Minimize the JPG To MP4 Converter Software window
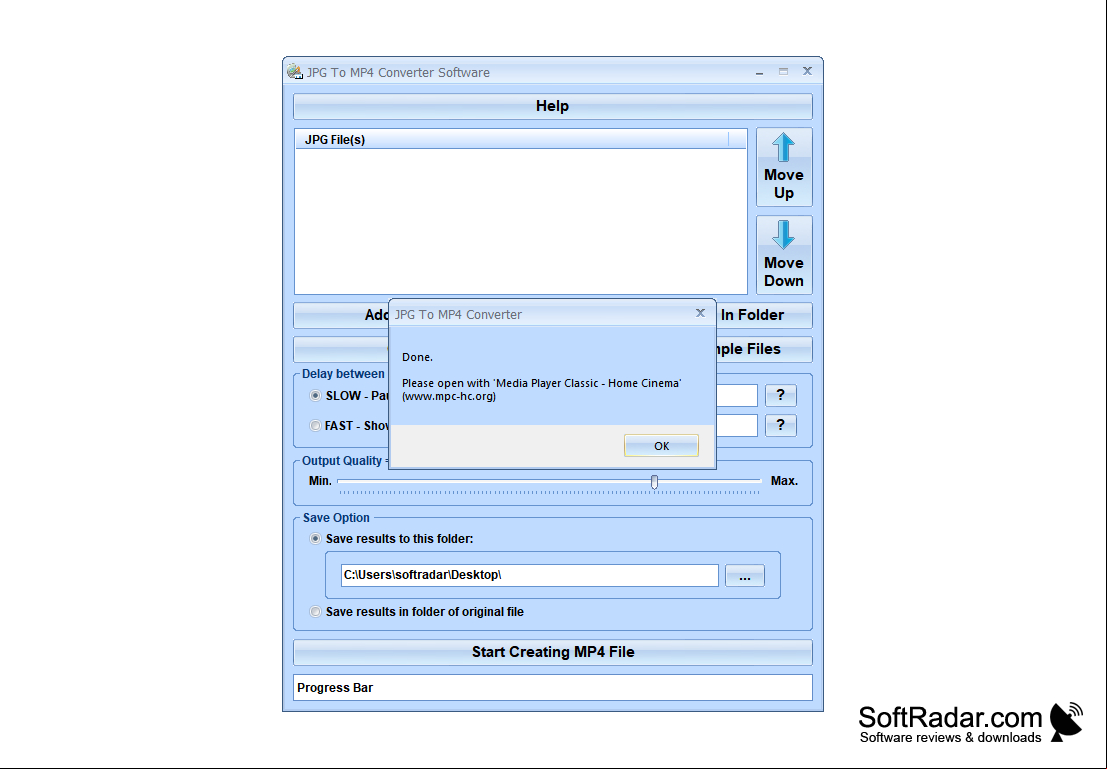Viewport: 1107px width, 769px height. pyautogui.click(x=760, y=72)
